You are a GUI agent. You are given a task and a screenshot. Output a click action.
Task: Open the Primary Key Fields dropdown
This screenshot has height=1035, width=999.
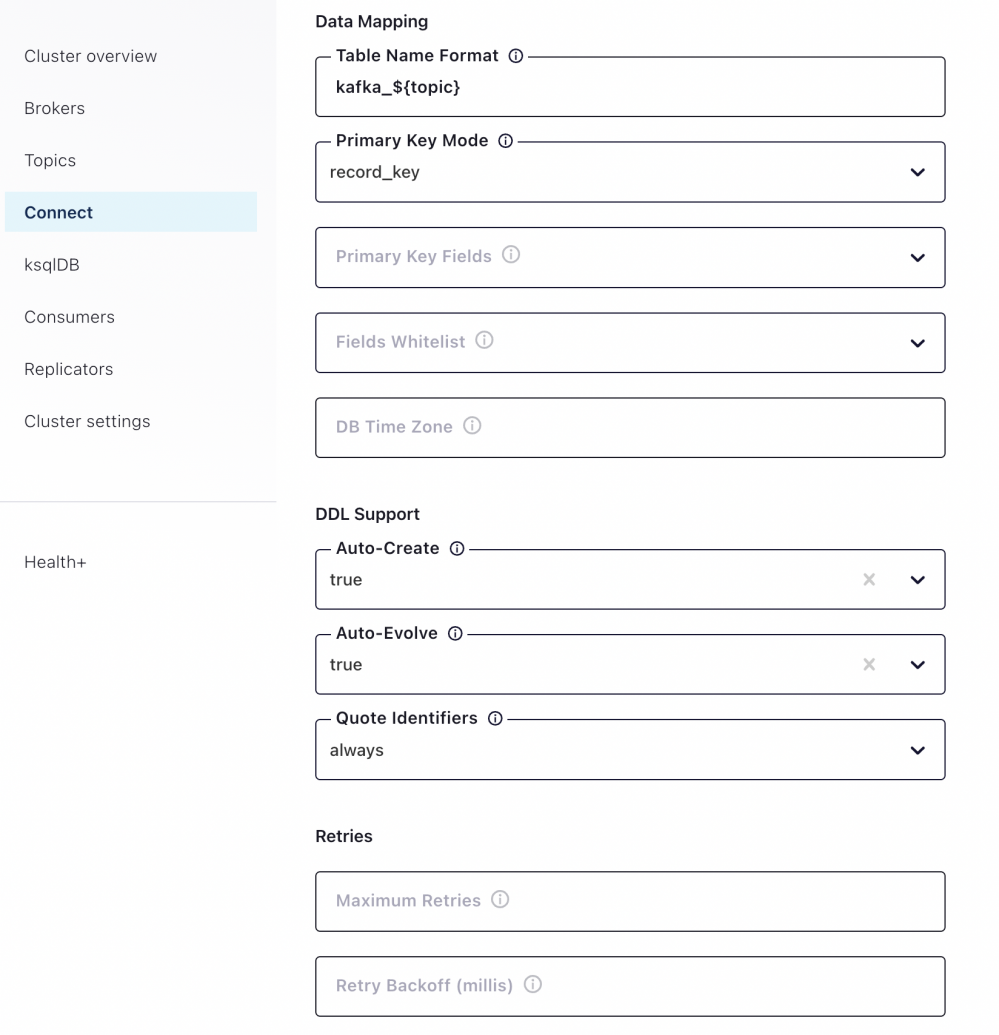tap(917, 258)
